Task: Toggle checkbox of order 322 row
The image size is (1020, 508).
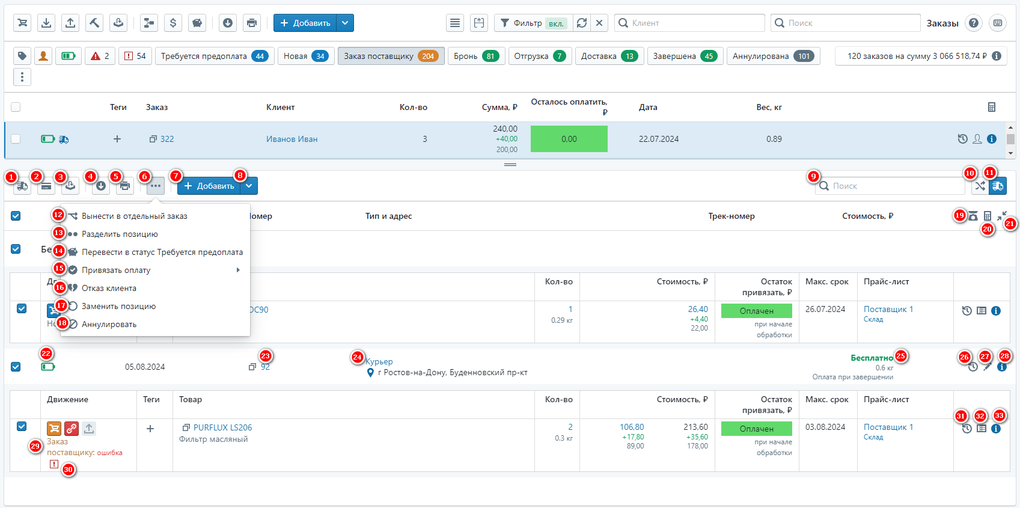Action: (x=15, y=139)
